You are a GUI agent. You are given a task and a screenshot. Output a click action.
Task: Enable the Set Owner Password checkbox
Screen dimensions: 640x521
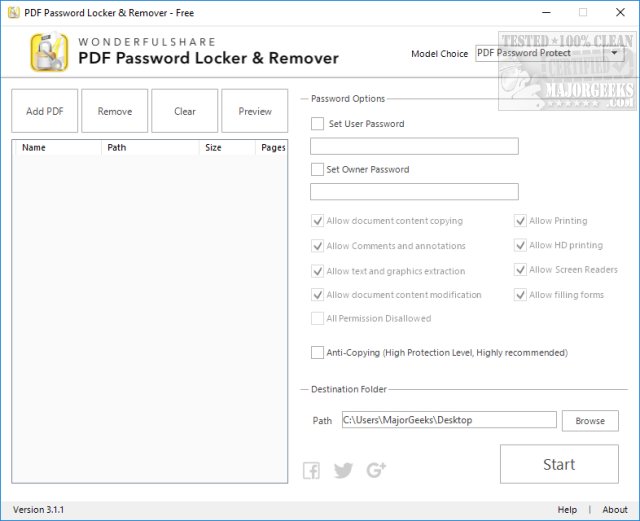(x=317, y=169)
